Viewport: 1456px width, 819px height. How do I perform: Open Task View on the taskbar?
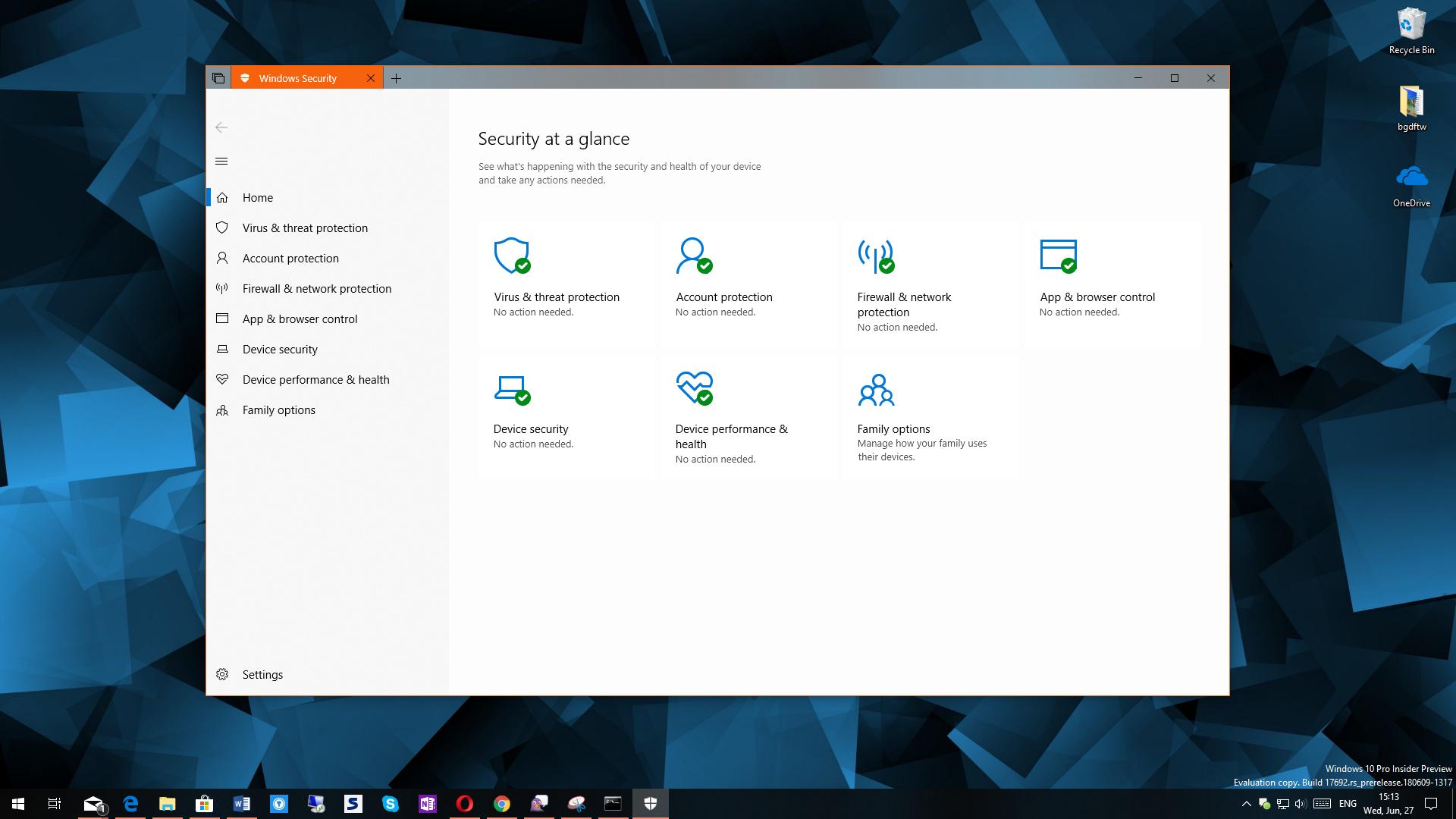[x=55, y=804]
